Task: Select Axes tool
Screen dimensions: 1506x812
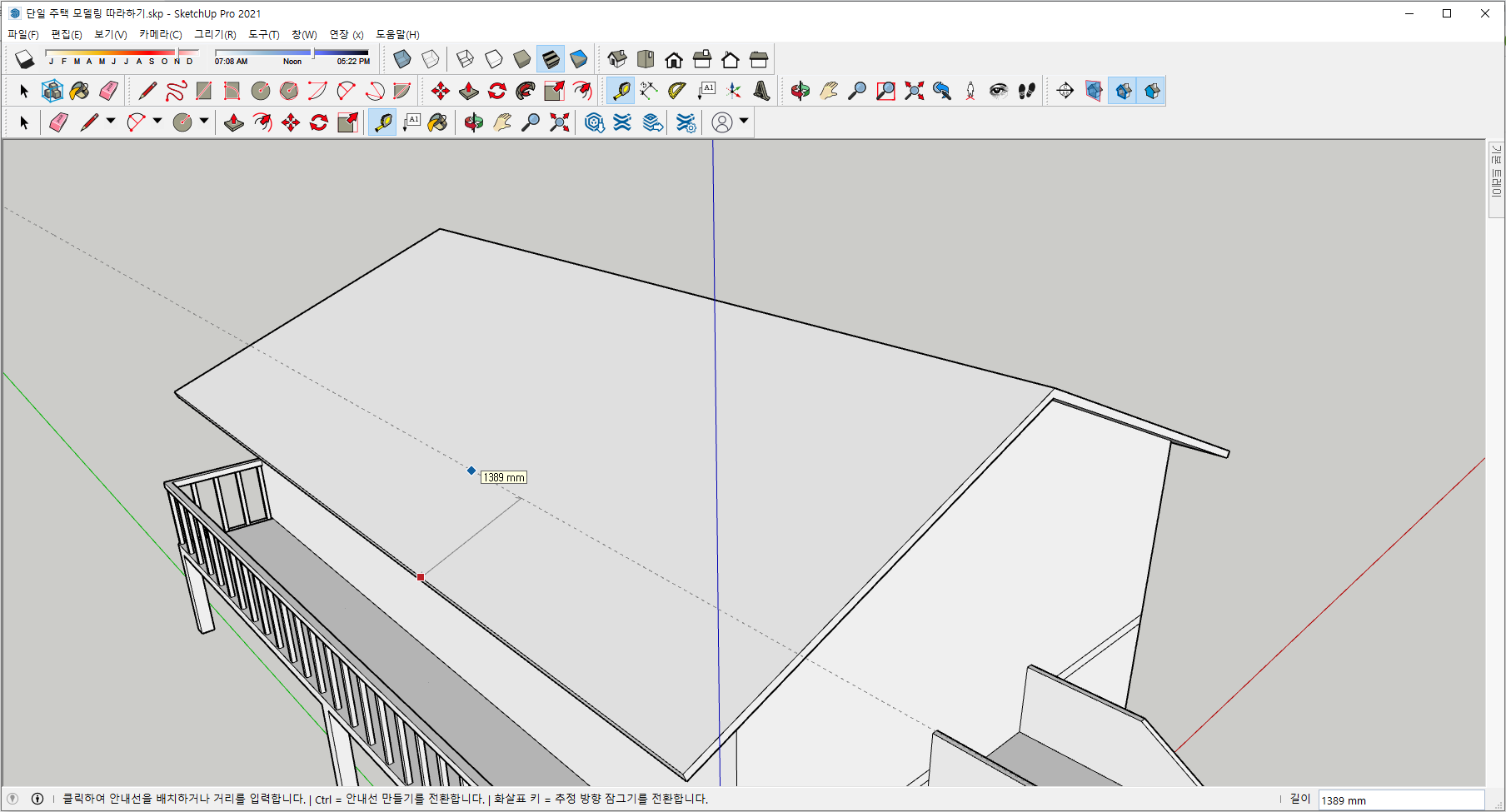Action: 734,91
